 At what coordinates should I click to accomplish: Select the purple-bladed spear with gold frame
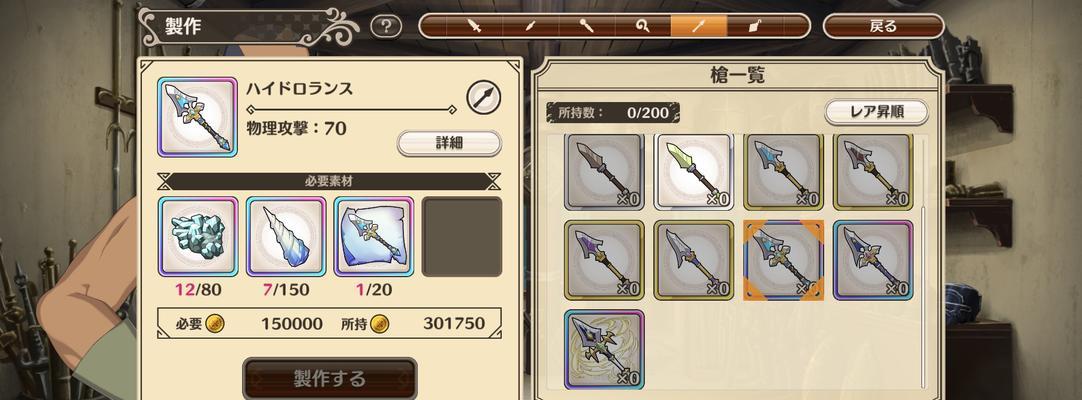pyautogui.click(x=604, y=260)
